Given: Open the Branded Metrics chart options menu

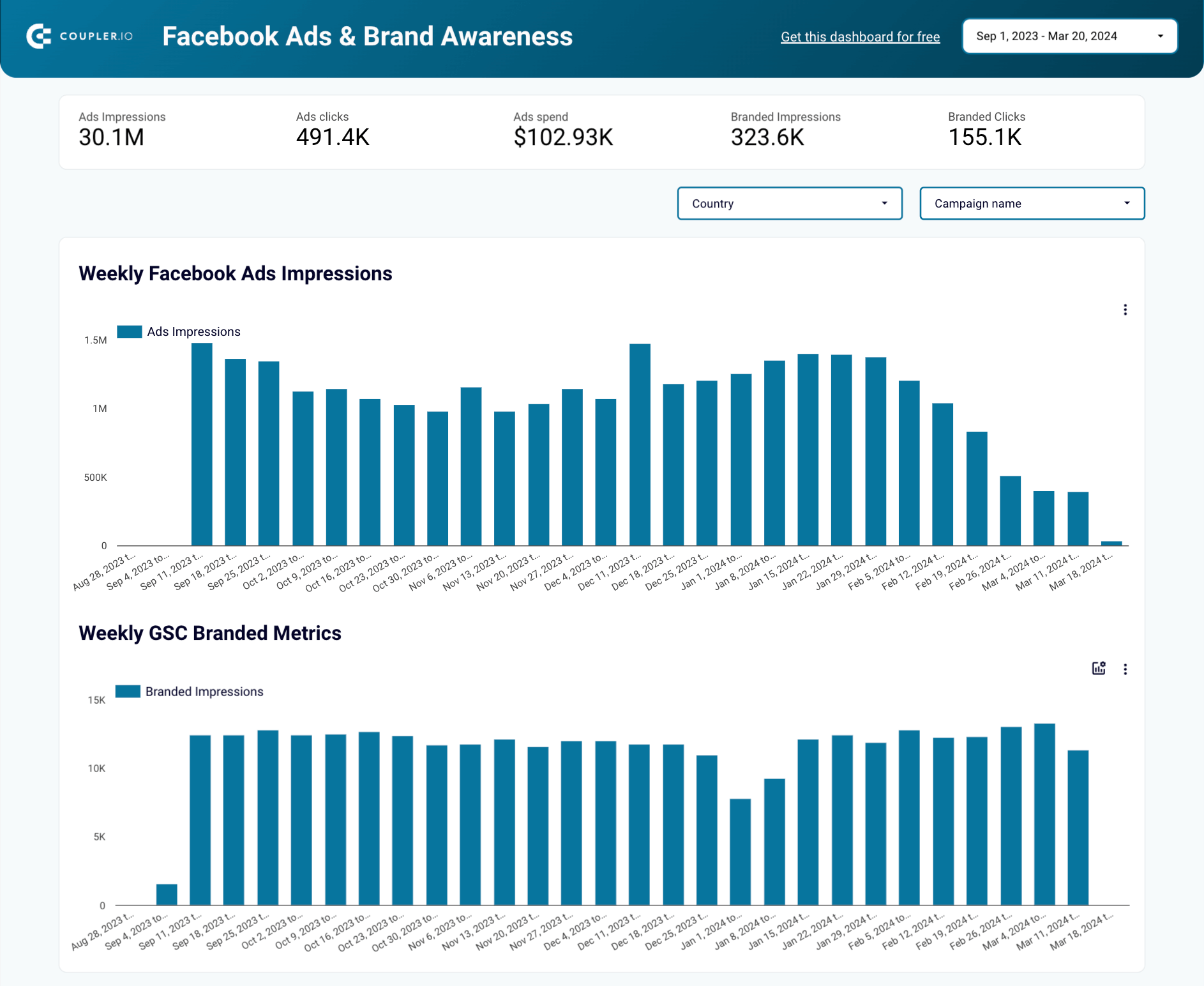Looking at the screenshot, I should (x=1125, y=669).
